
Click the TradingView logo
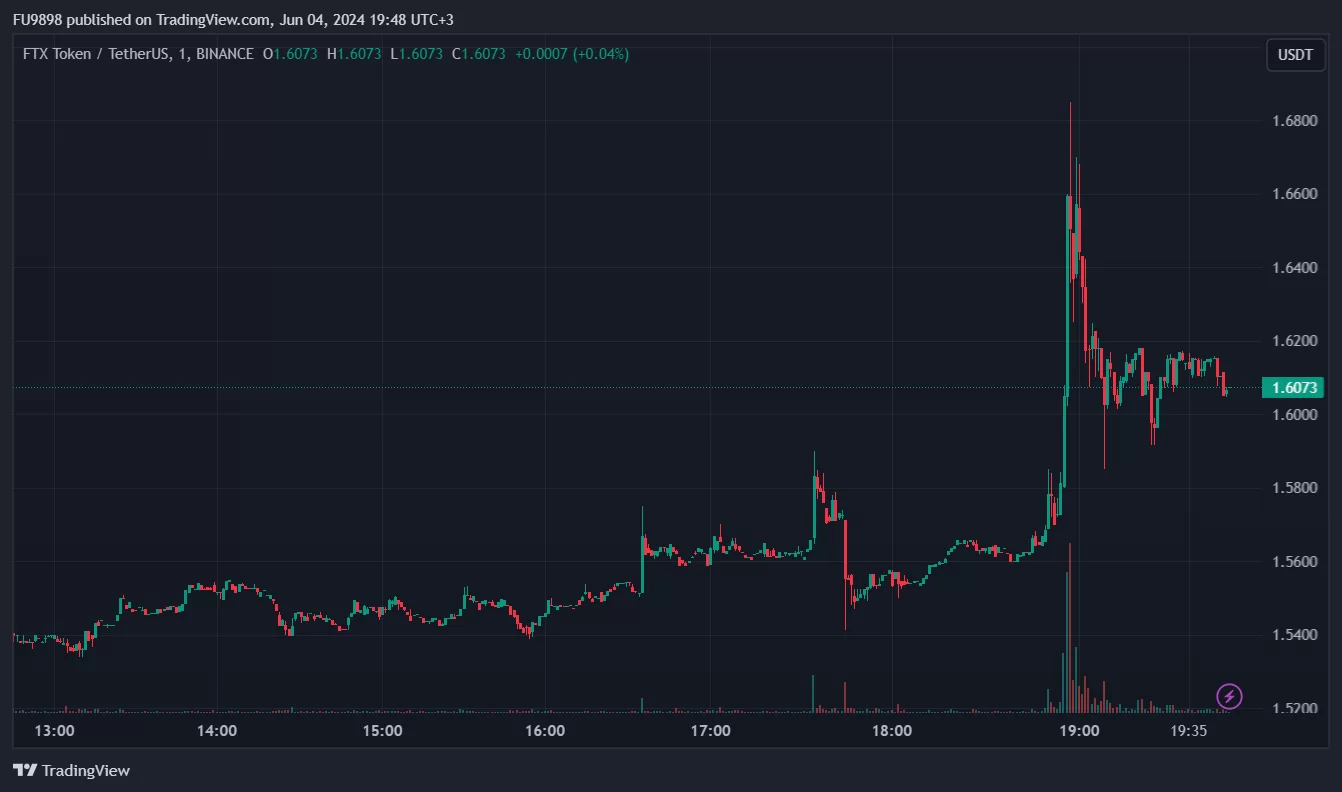(71, 770)
